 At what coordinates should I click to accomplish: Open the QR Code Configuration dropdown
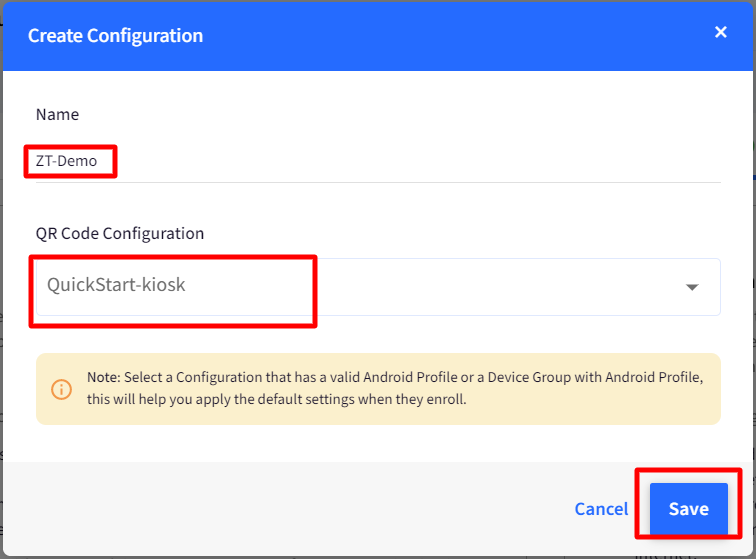click(x=378, y=287)
